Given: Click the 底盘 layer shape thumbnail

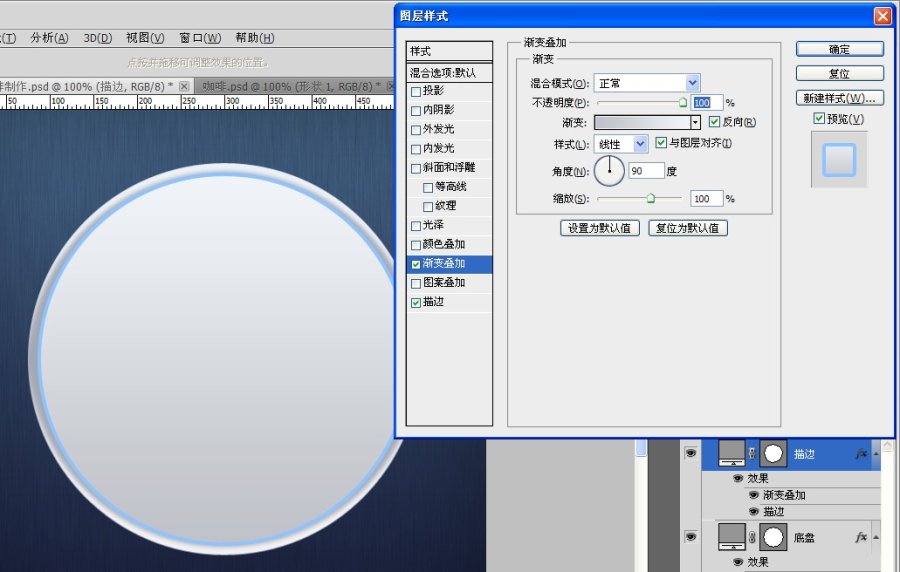Looking at the screenshot, I should (732, 537).
